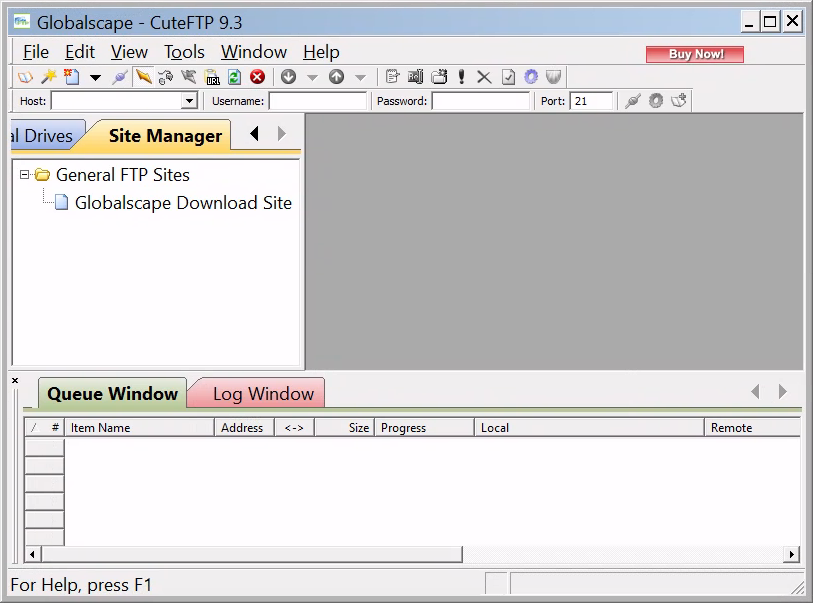The height and width of the screenshot is (603, 813).
Task: Open the New dropdown arrow in toolbar
Action: tap(95, 78)
